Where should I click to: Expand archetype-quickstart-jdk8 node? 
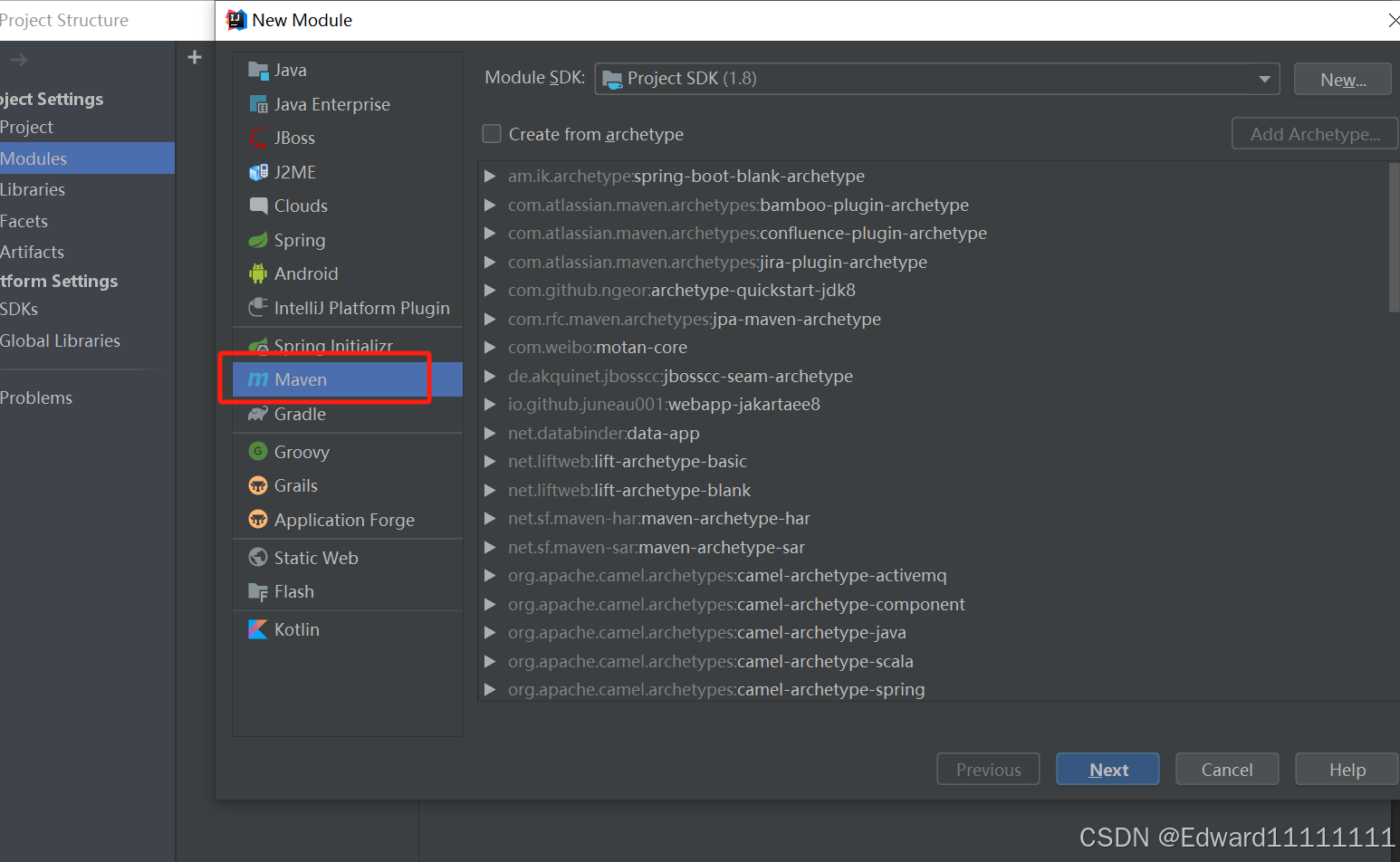[490, 290]
